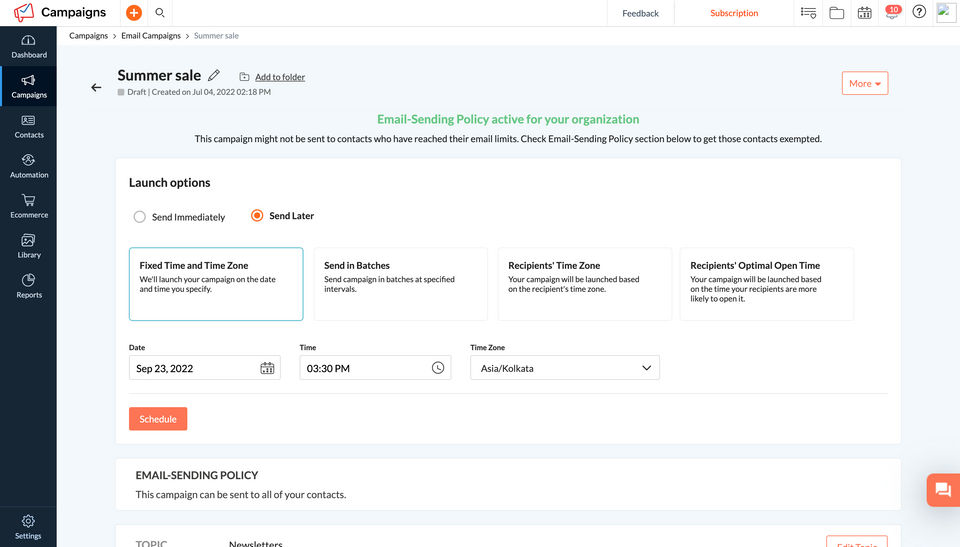960x547 pixels.
Task: Go back using the left arrow
Action: click(x=96, y=87)
